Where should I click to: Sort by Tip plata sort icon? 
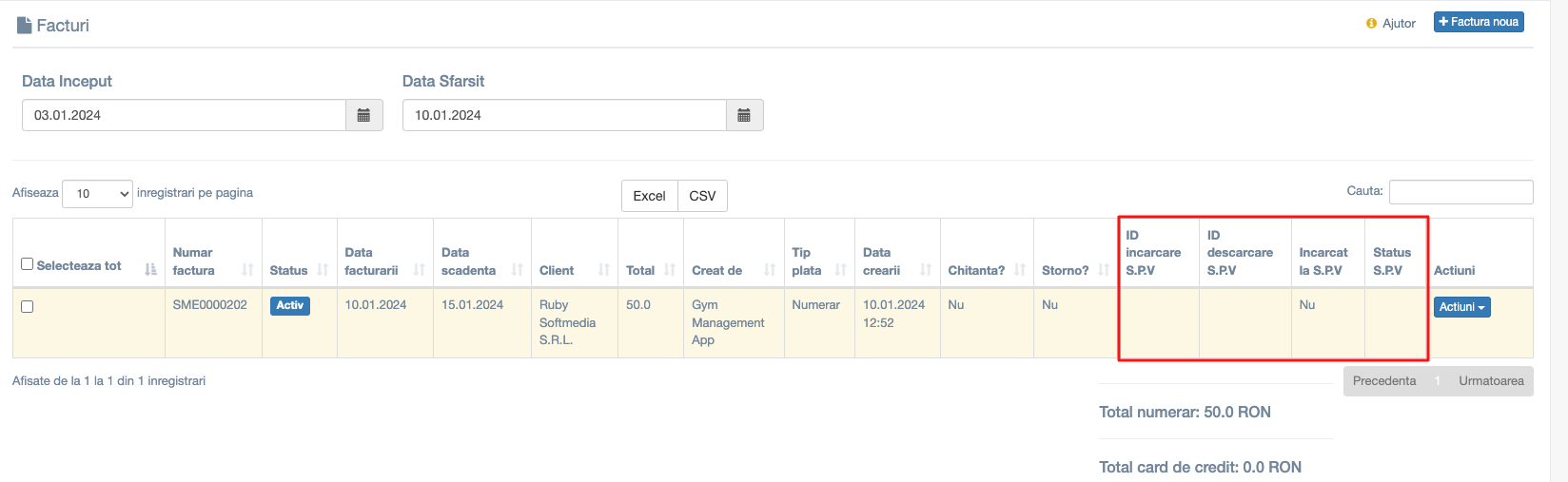[840, 270]
